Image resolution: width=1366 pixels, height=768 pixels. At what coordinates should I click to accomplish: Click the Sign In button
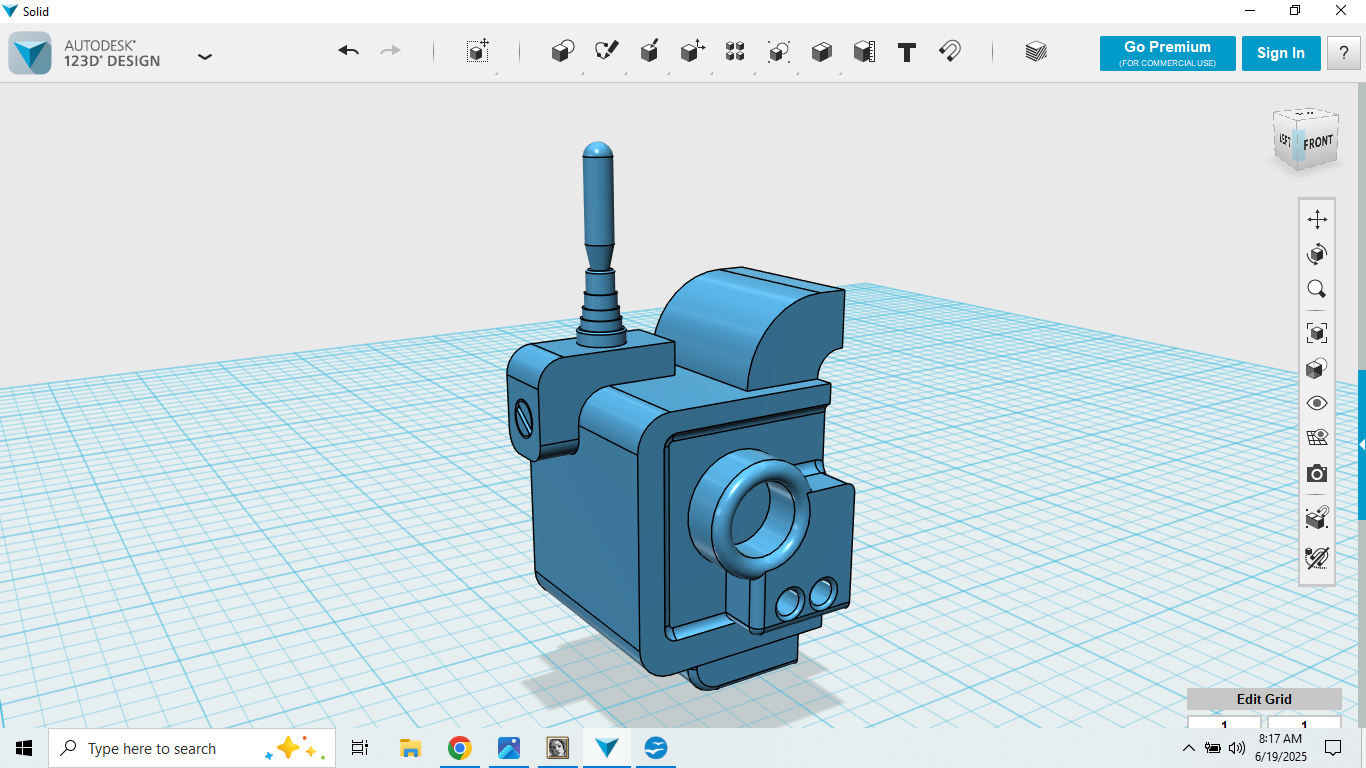1281,54
